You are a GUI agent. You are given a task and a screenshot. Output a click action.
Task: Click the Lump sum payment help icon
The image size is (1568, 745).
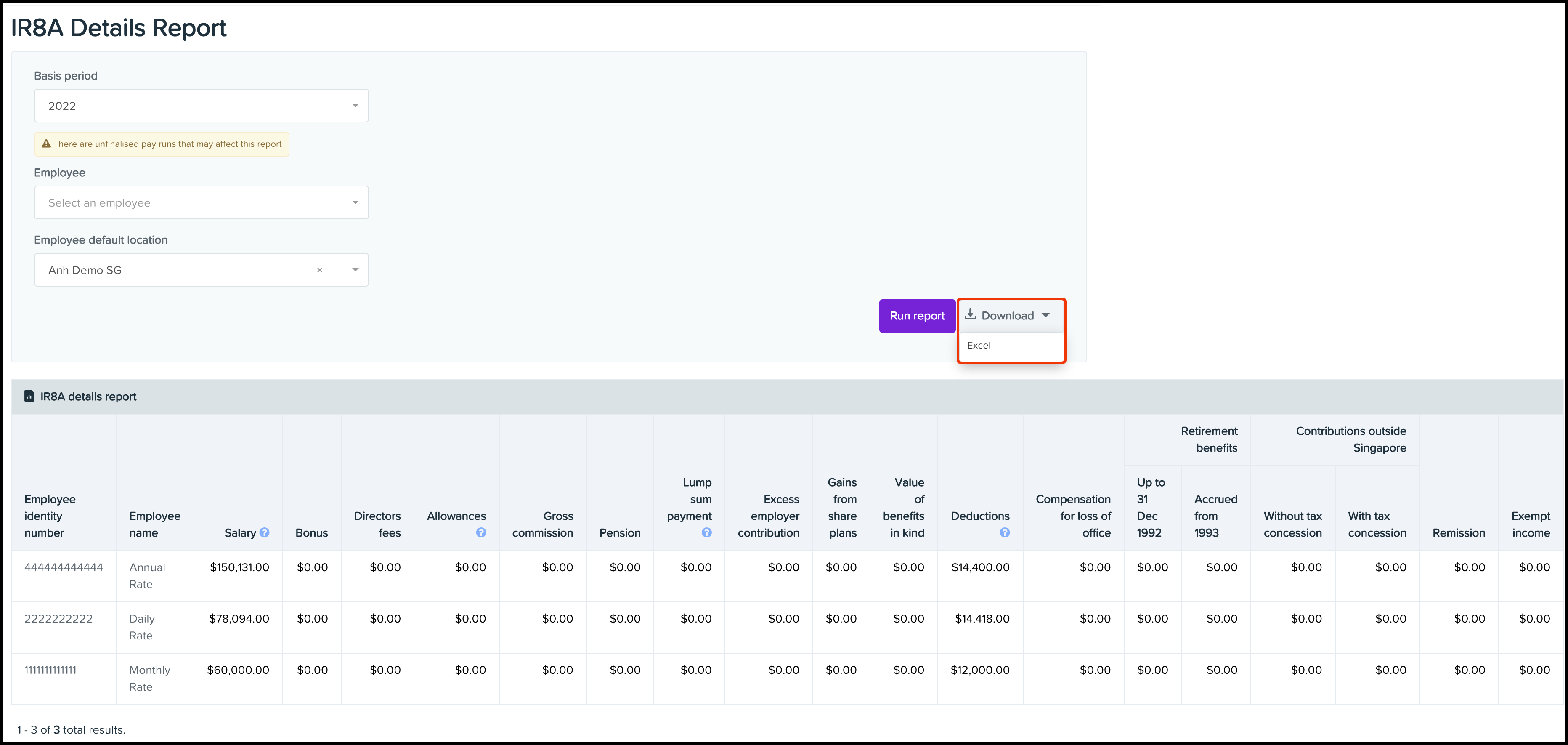point(706,532)
